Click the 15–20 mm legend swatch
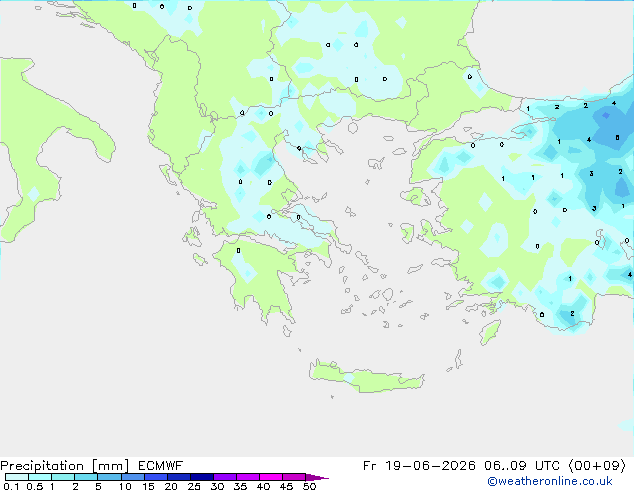The width and height of the screenshot is (634, 490). [156, 477]
